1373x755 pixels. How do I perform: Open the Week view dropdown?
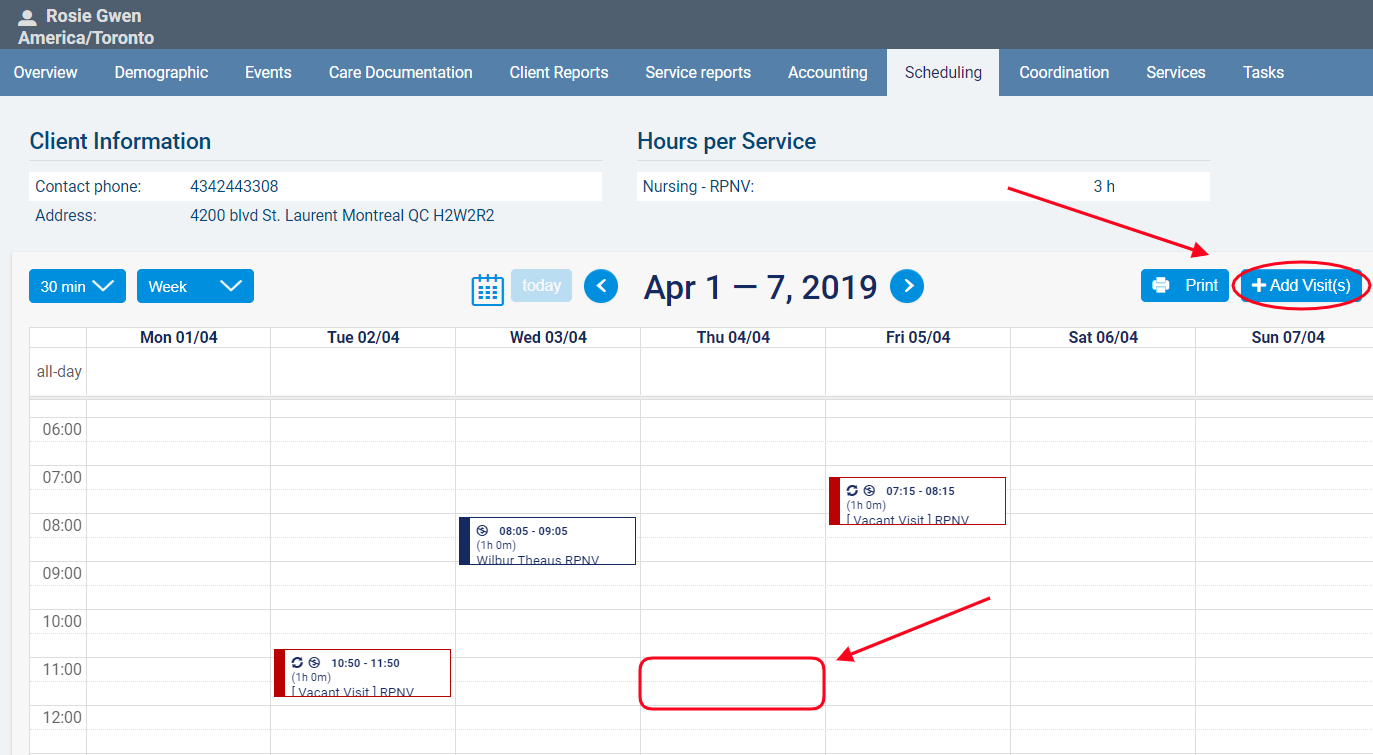pos(195,286)
